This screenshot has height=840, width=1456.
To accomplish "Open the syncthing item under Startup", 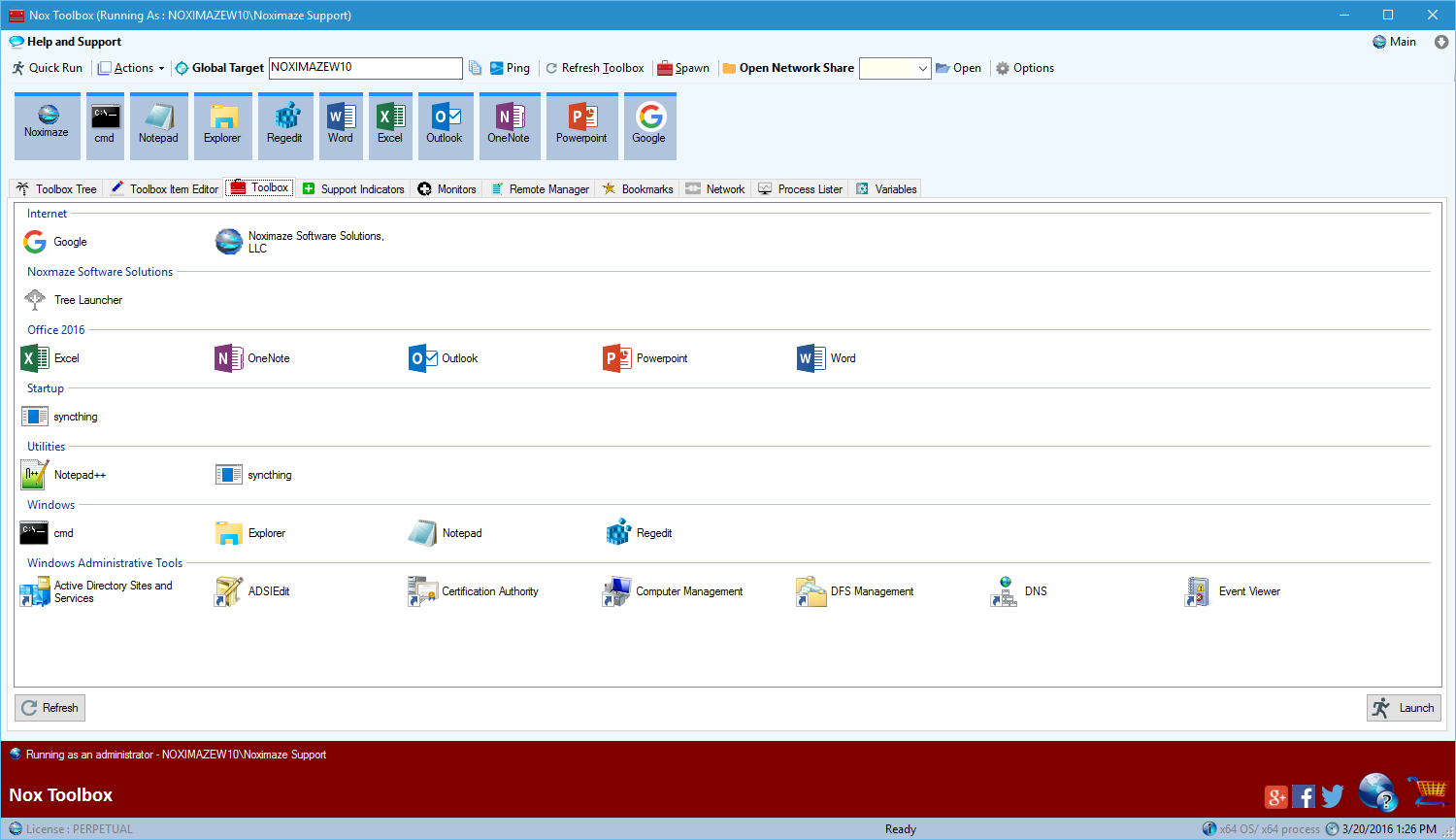I will pos(35,416).
